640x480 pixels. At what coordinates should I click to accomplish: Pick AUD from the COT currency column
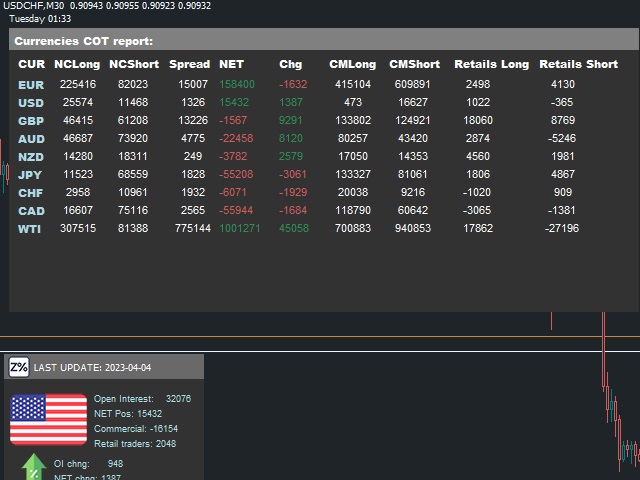tap(31, 139)
